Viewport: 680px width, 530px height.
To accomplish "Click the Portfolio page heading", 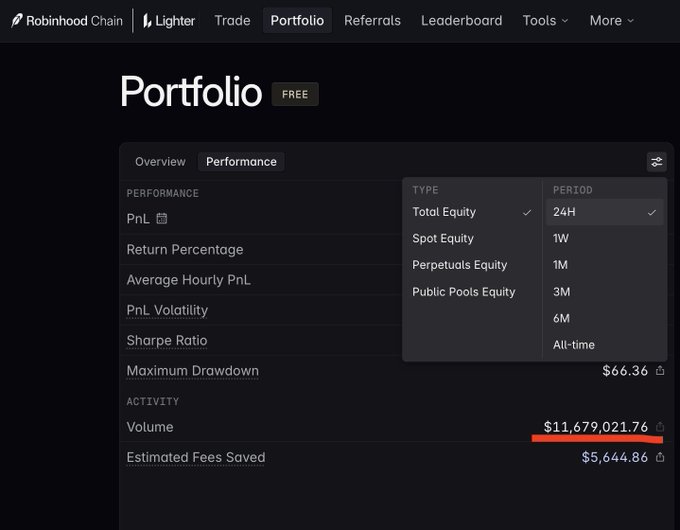I will click(x=191, y=92).
